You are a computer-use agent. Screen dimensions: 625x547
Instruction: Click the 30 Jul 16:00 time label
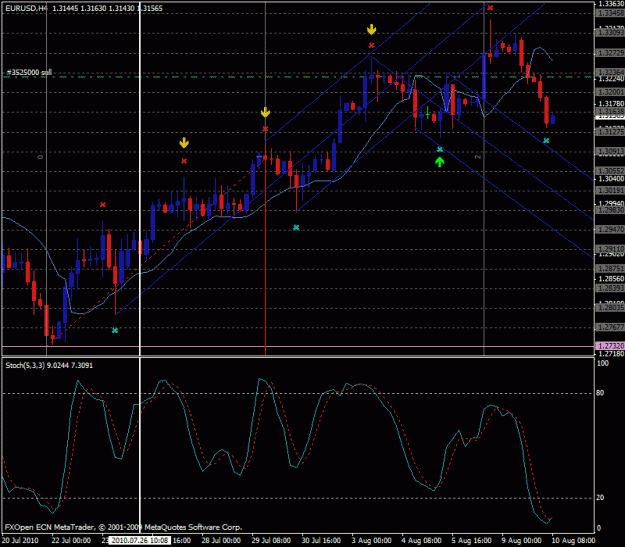(x=321, y=541)
